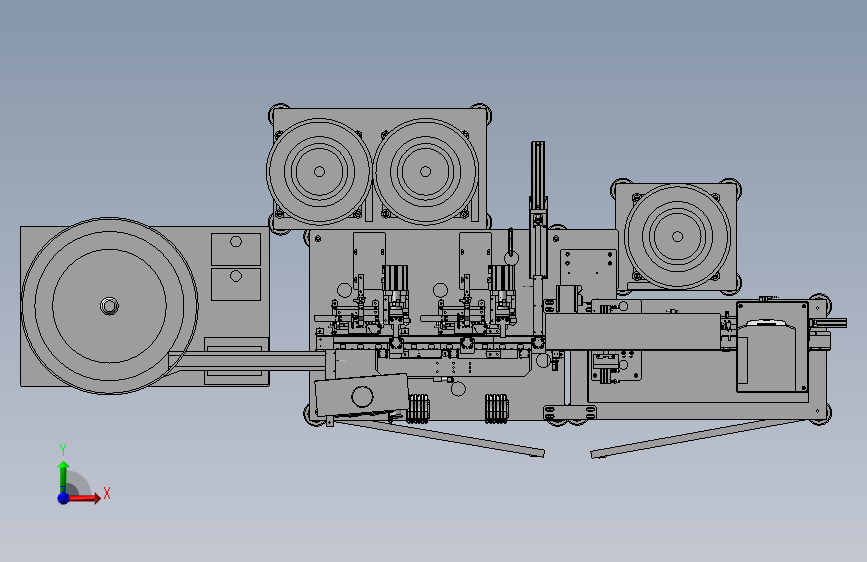Select the tilted box with round hole

[x=362, y=396]
